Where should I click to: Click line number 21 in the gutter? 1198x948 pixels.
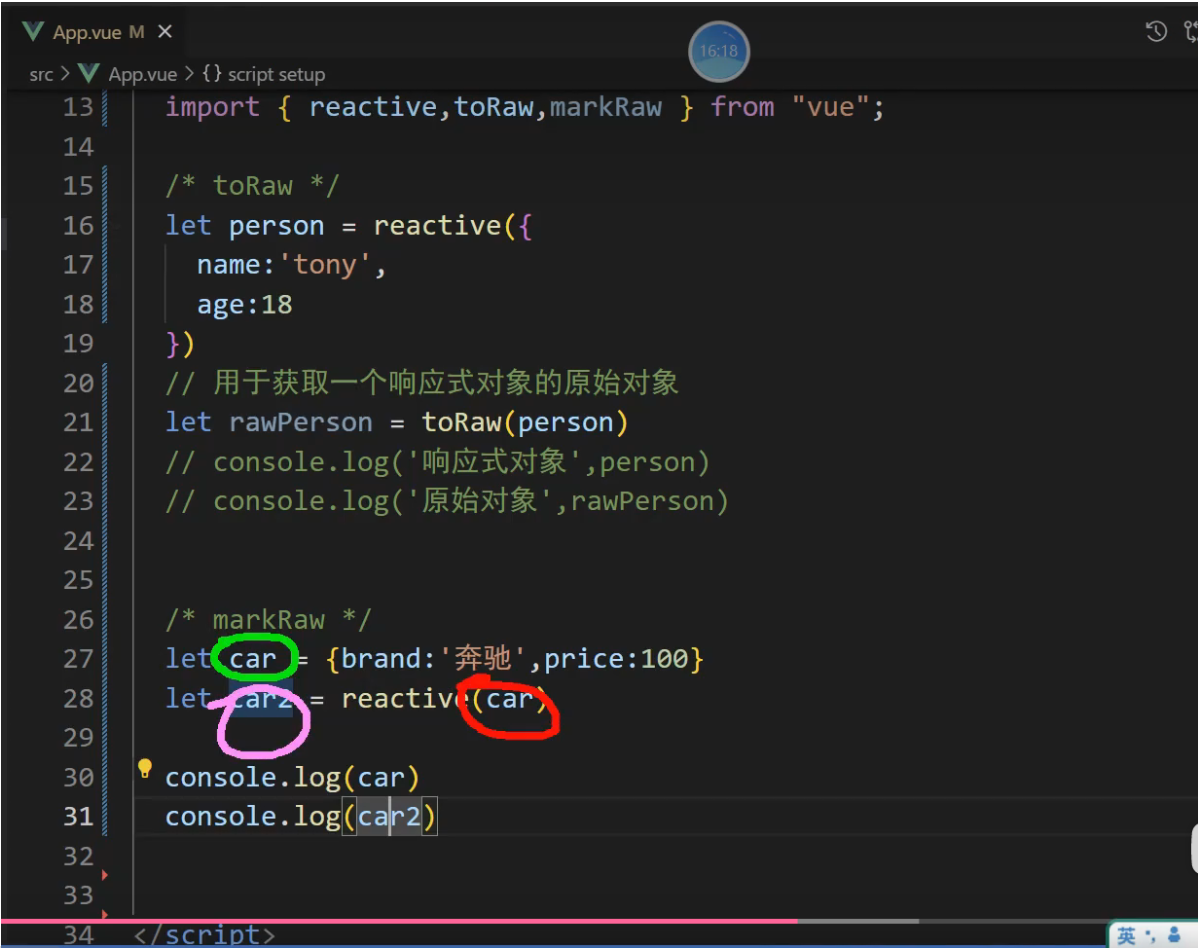(x=78, y=422)
